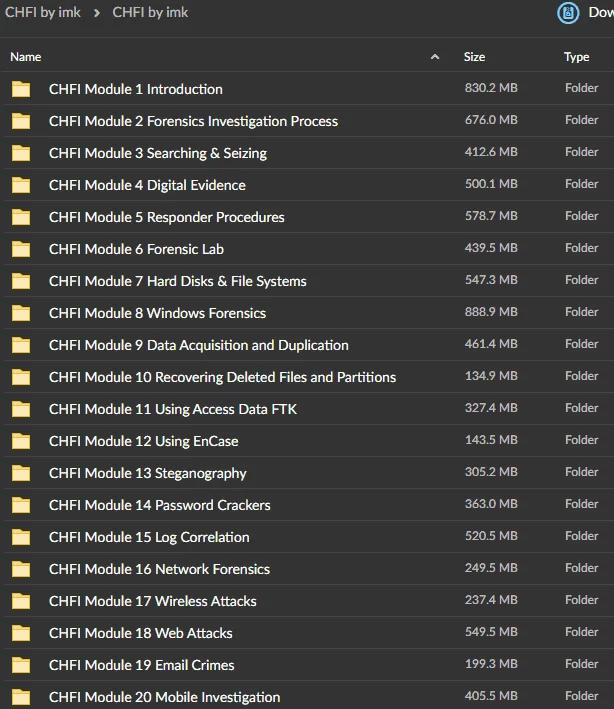Select 'CHFI Module 13 Steganography' name
This screenshot has height=709, width=614.
point(148,473)
